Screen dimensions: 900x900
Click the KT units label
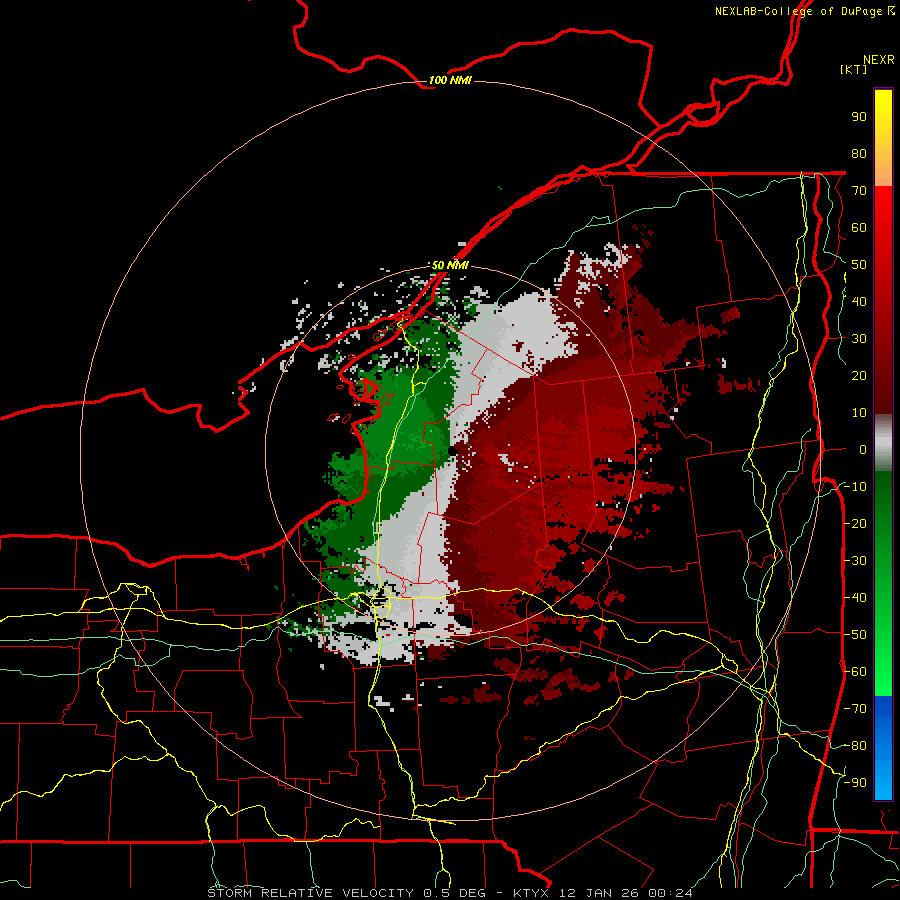[x=854, y=69]
